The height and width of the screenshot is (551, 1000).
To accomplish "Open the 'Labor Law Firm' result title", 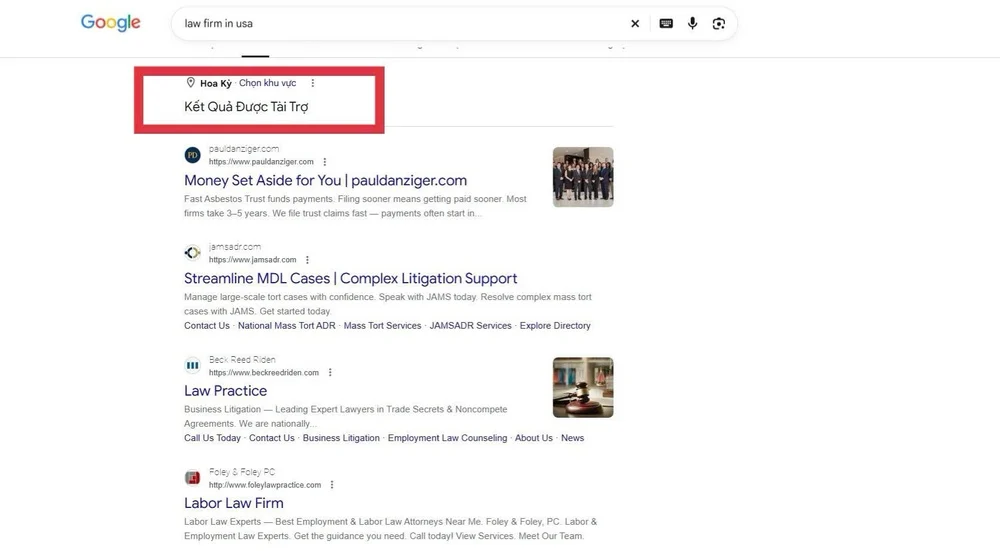I will [234, 503].
